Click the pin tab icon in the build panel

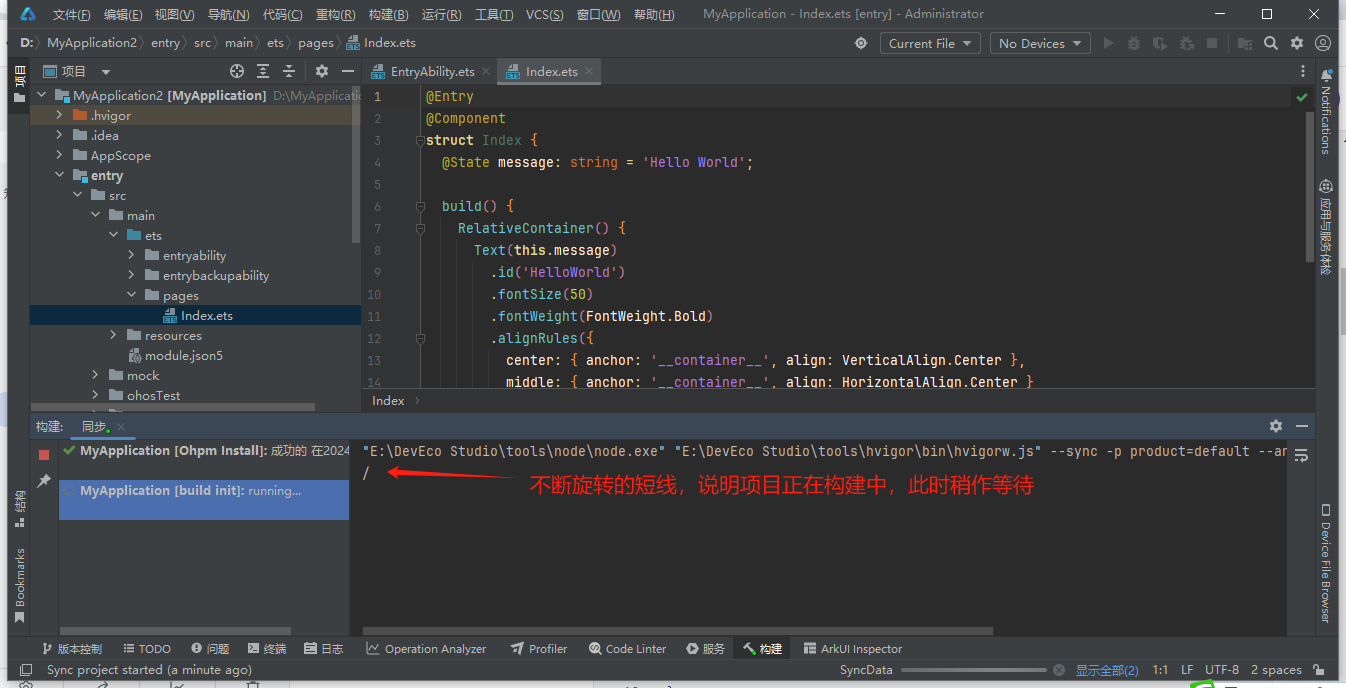click(44, 481)
